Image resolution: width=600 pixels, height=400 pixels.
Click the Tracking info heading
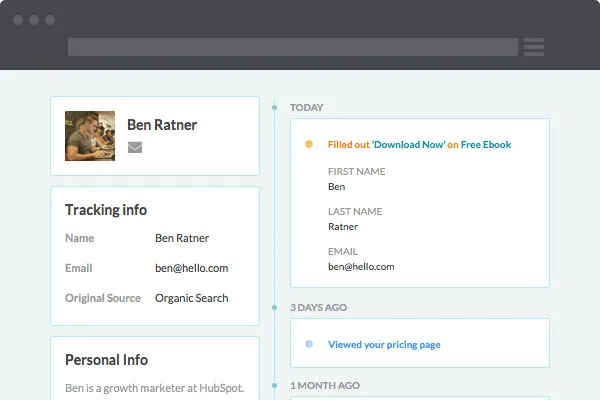tap(106, 210)
